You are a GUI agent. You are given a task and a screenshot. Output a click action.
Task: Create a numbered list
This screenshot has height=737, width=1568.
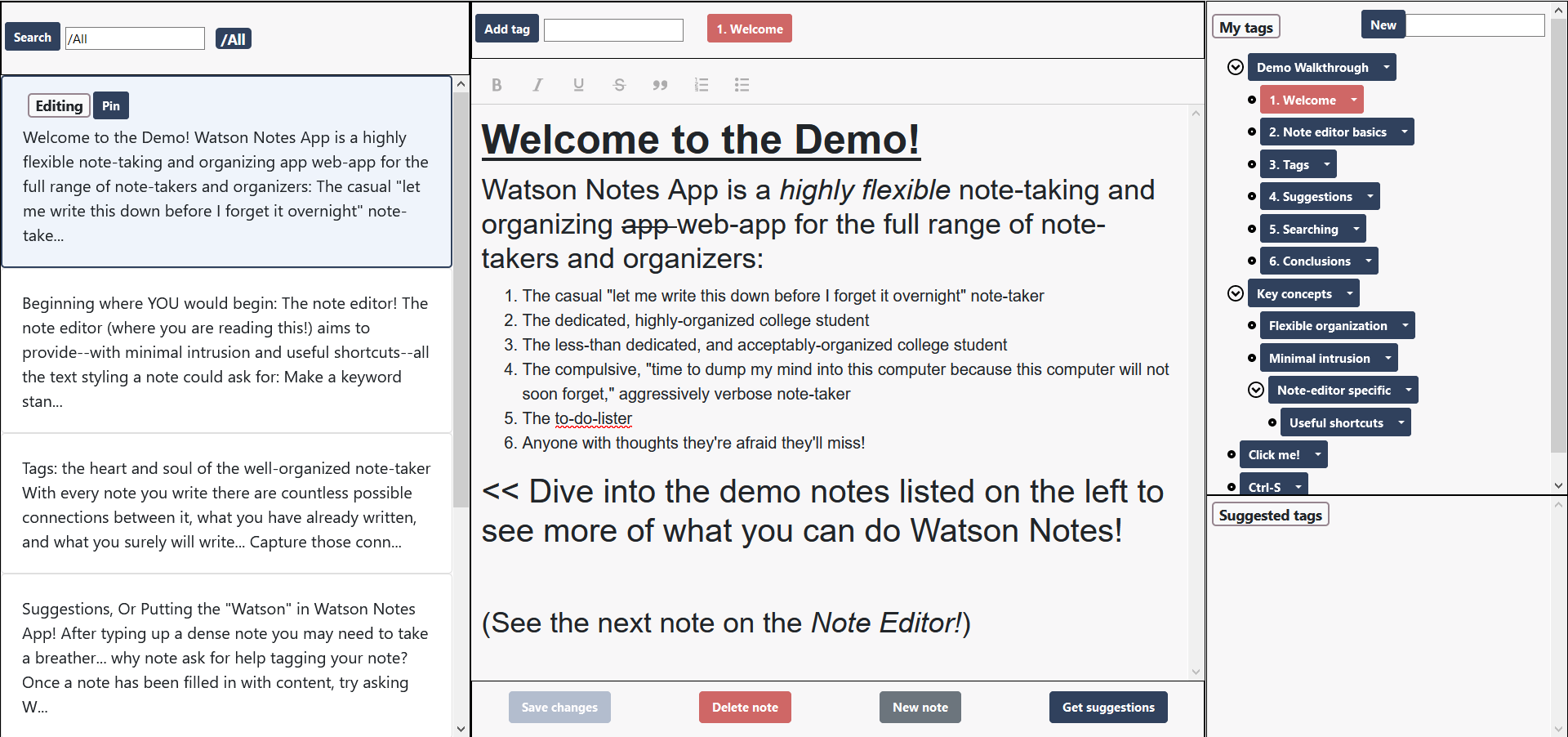tap(701, 84)
